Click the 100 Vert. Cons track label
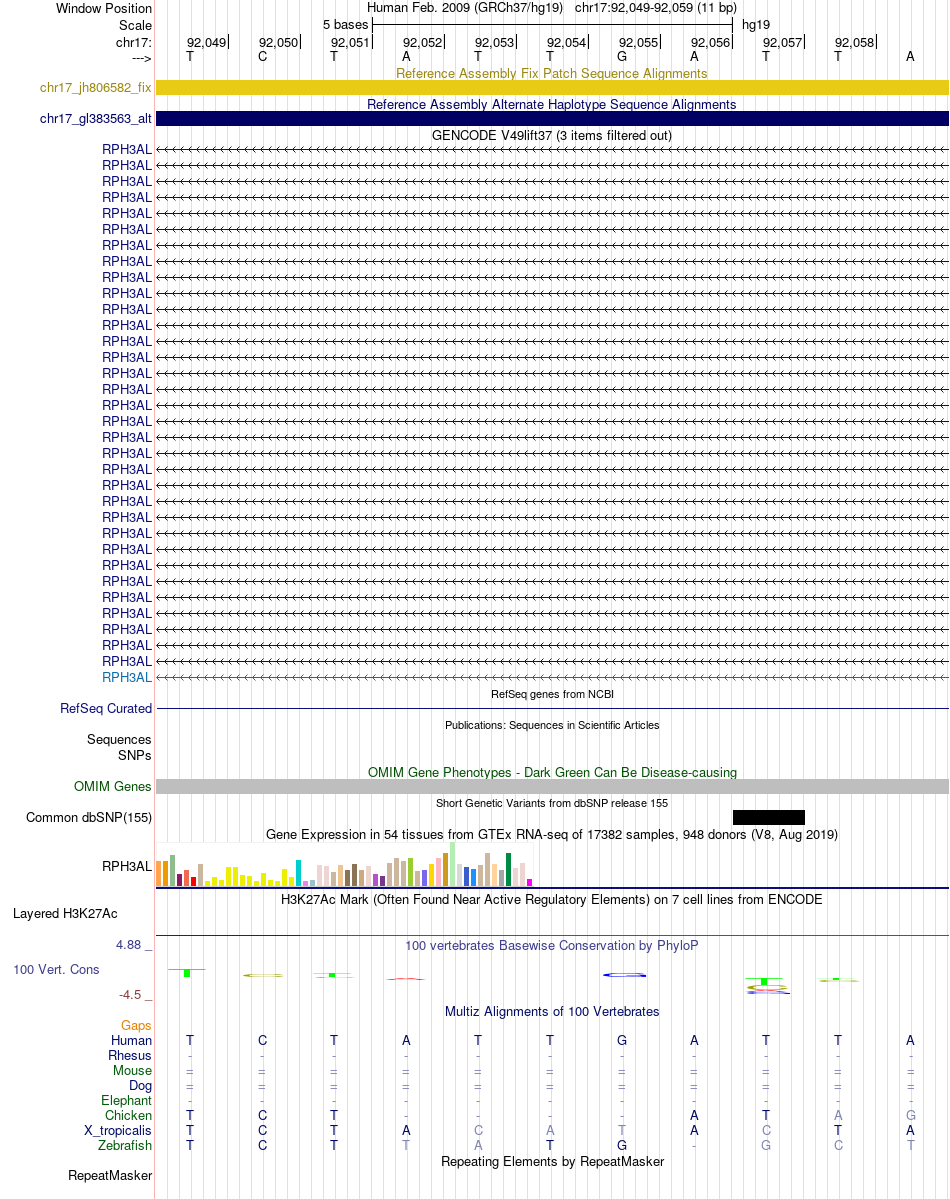The image size is (950, 1199). tap(56, 970)
